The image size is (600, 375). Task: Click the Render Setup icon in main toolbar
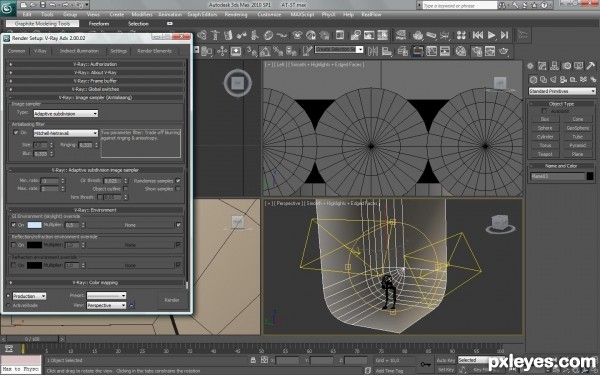(x=476, y=51)
